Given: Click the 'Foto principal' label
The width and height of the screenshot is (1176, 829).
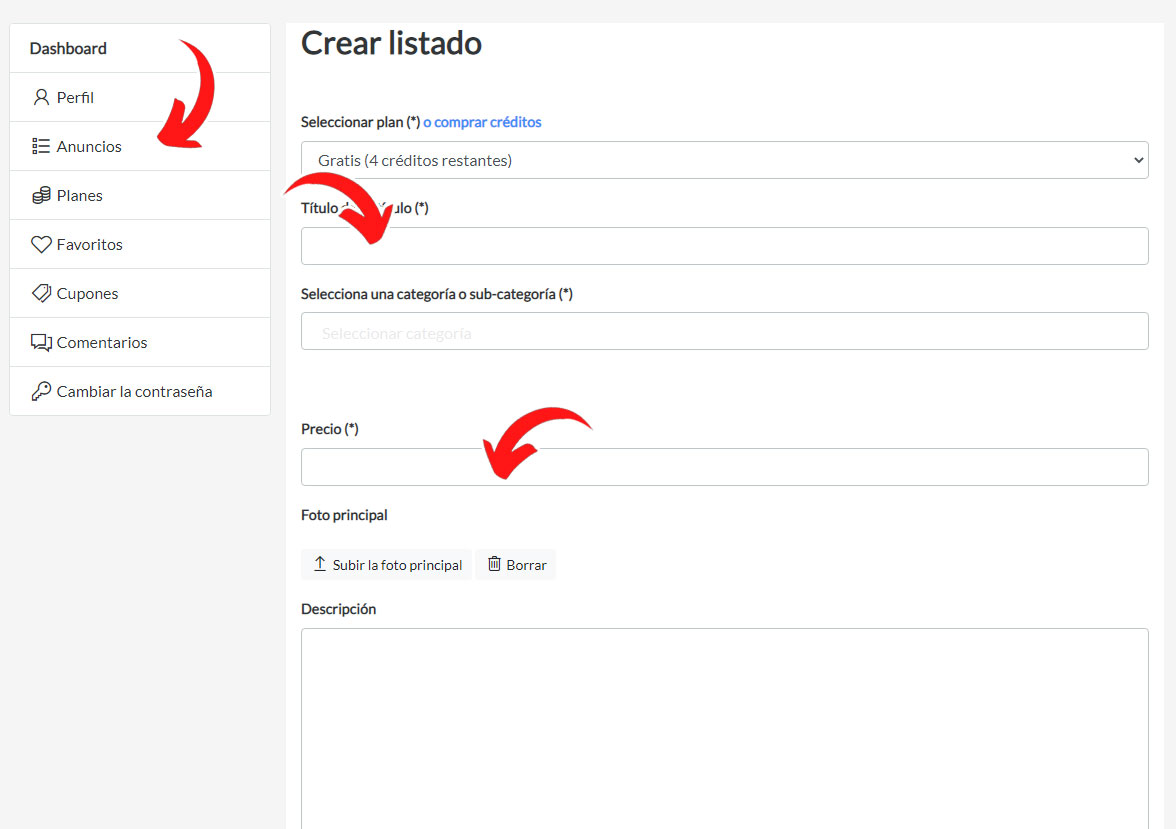Looking at the screenshot, I should 344,515.
